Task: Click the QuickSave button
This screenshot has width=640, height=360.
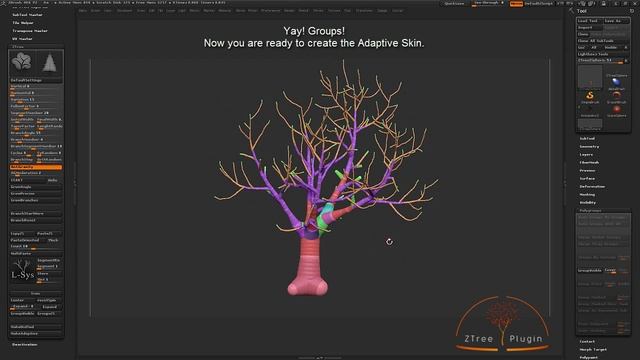Action: [454, 4]
